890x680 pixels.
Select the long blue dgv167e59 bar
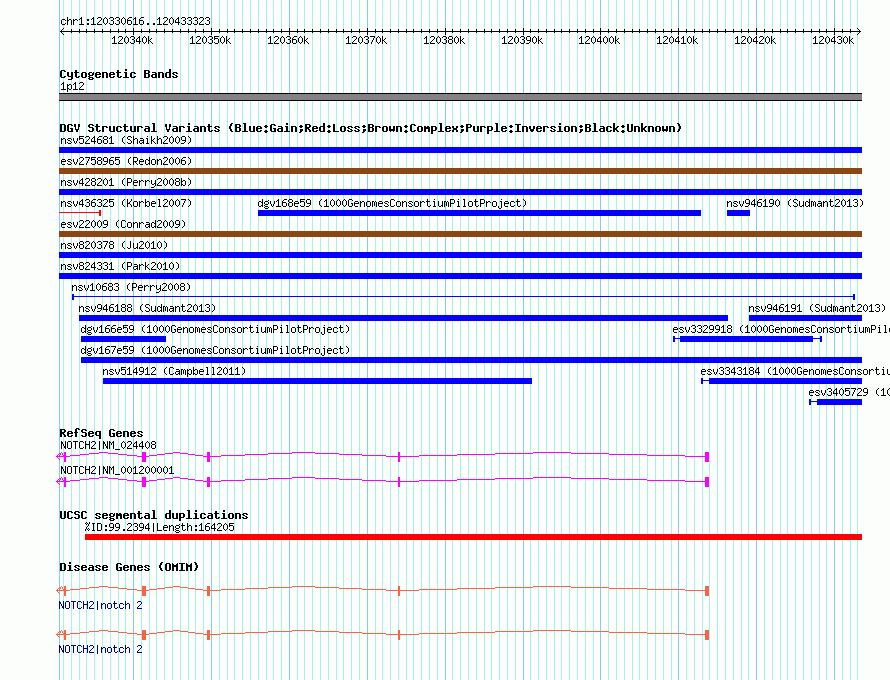pos(471,360)
